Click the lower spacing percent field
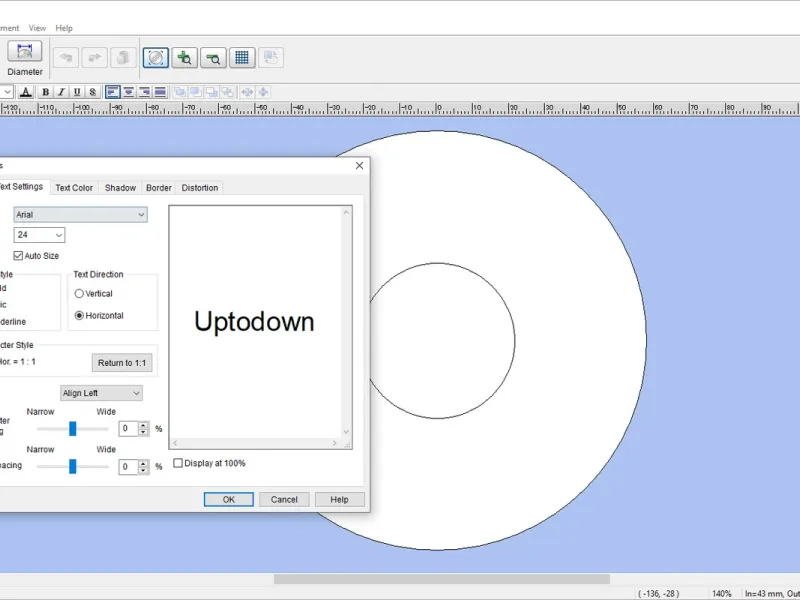Viewport: 800px width, 600px height. (128, 467)
